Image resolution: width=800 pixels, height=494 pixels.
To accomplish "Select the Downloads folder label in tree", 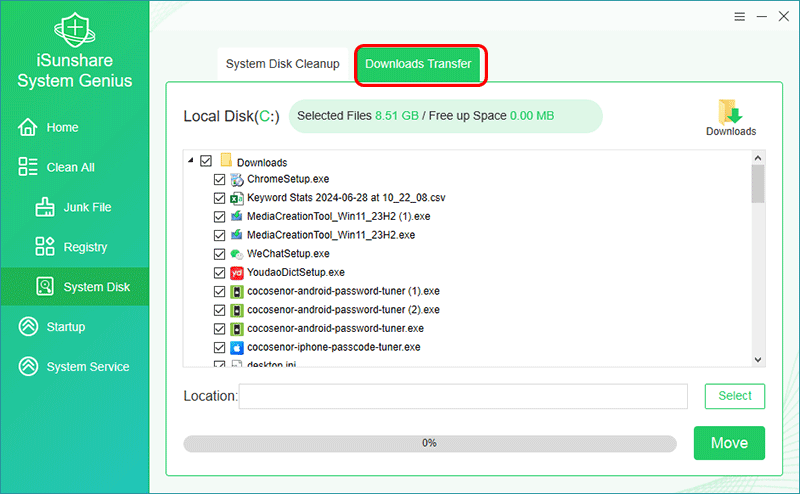I will pyautogui.click(x=262, y=162).
